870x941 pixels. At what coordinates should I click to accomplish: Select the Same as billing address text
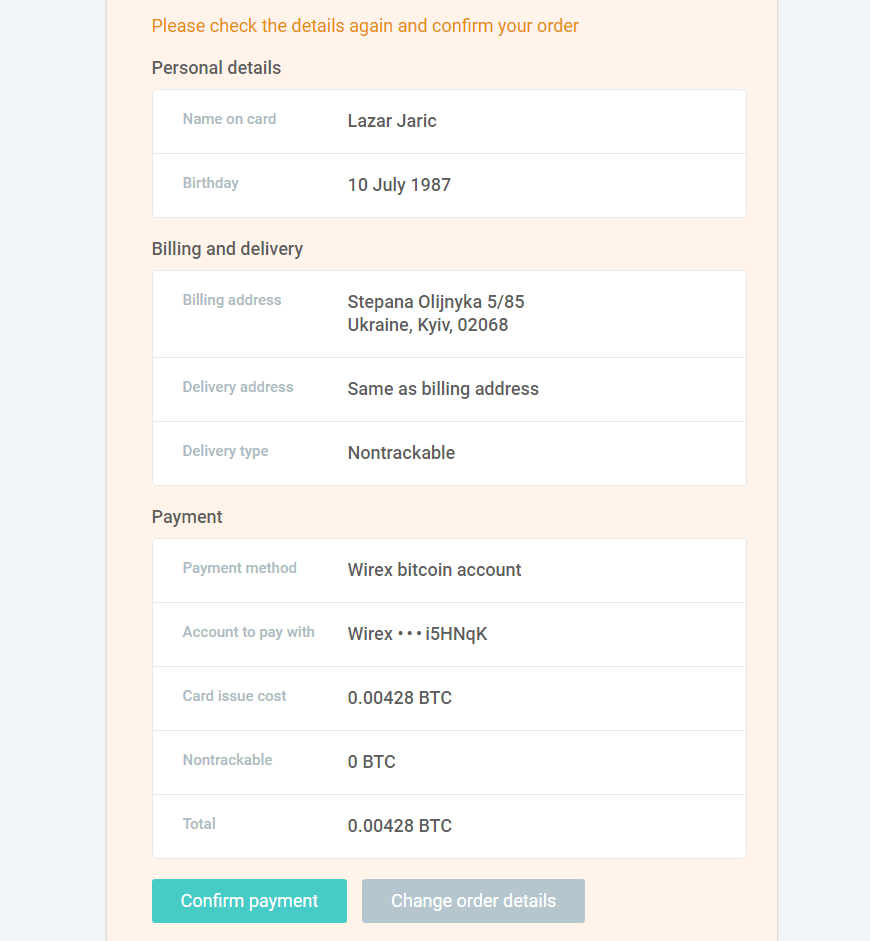tap(443, 389)
